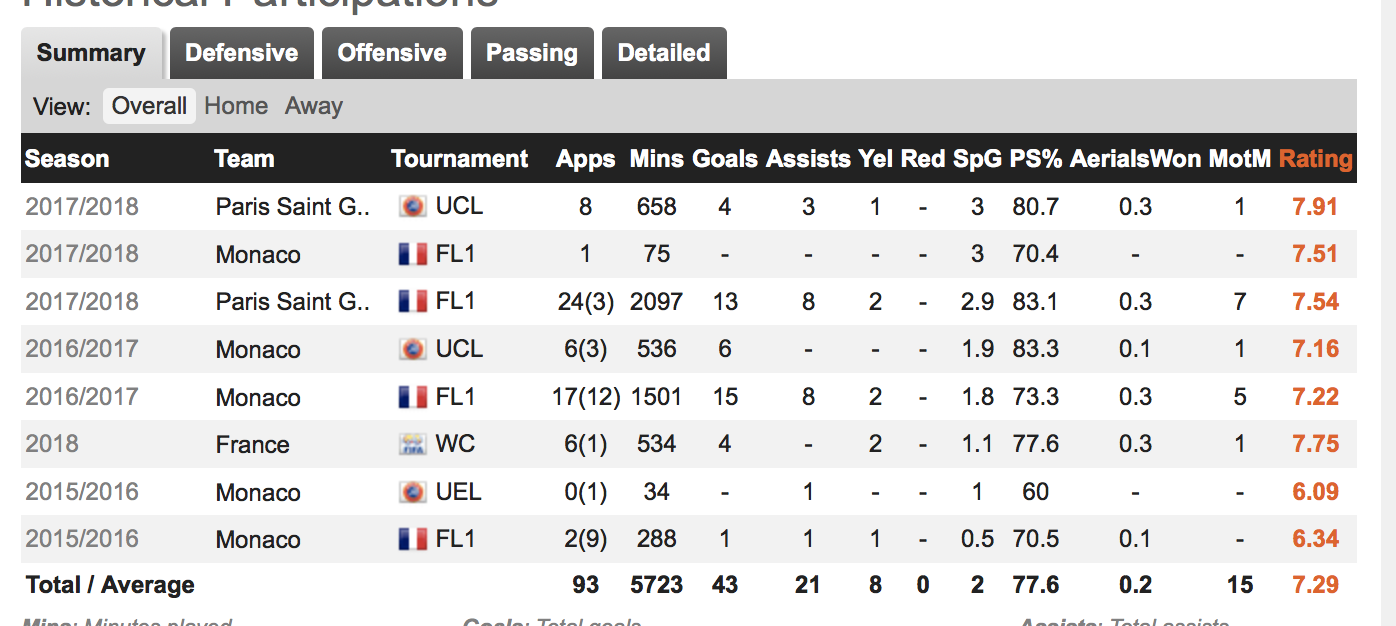Open the Defensive tab
Viewport: 1396px width, 626px height.
pyautogui.click(x=242, y=53)
